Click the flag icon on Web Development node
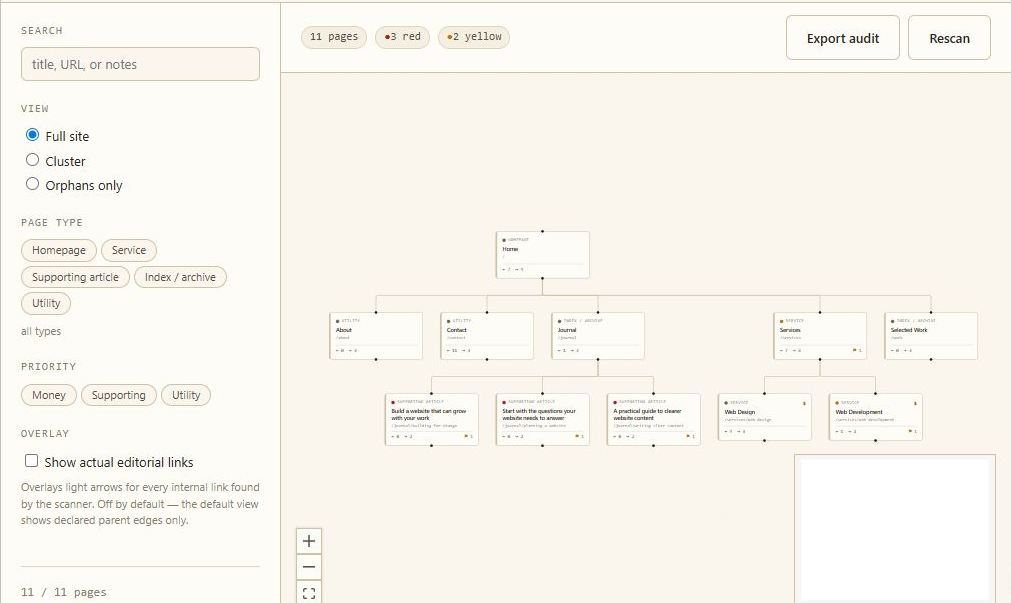Screen dimensions: 1011x603 [x=912, y=431]
